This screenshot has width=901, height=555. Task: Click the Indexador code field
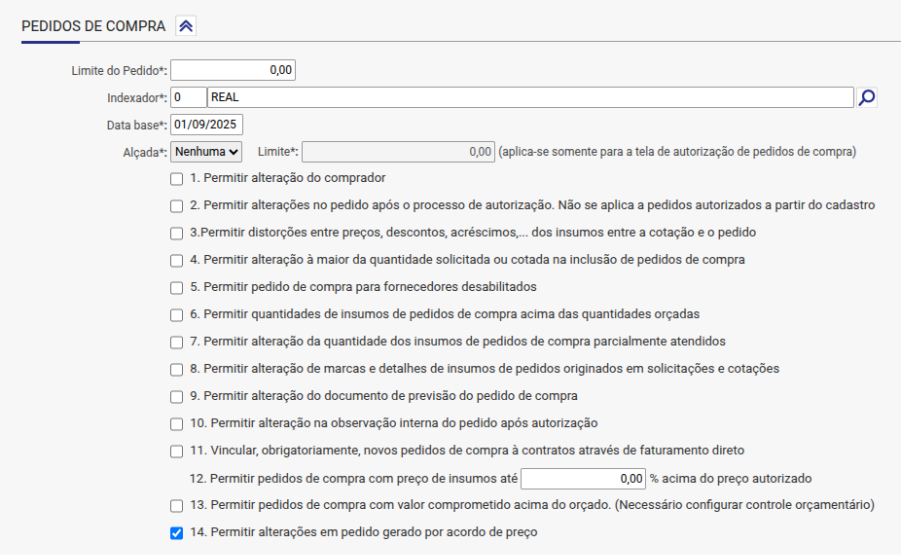click(x=188, y=98)
